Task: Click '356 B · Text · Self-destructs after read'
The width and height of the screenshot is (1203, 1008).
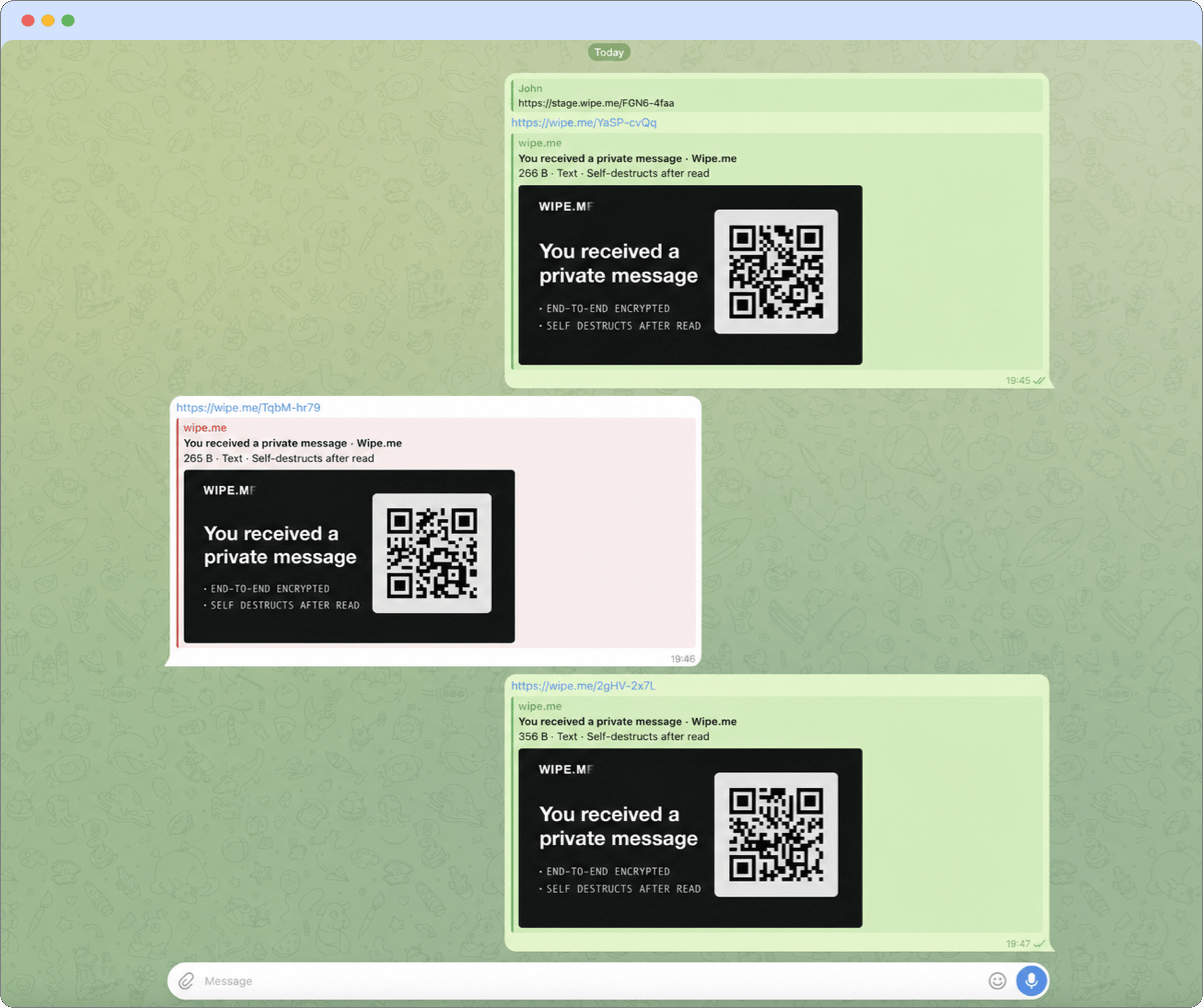Action: [x=614, y=736]
